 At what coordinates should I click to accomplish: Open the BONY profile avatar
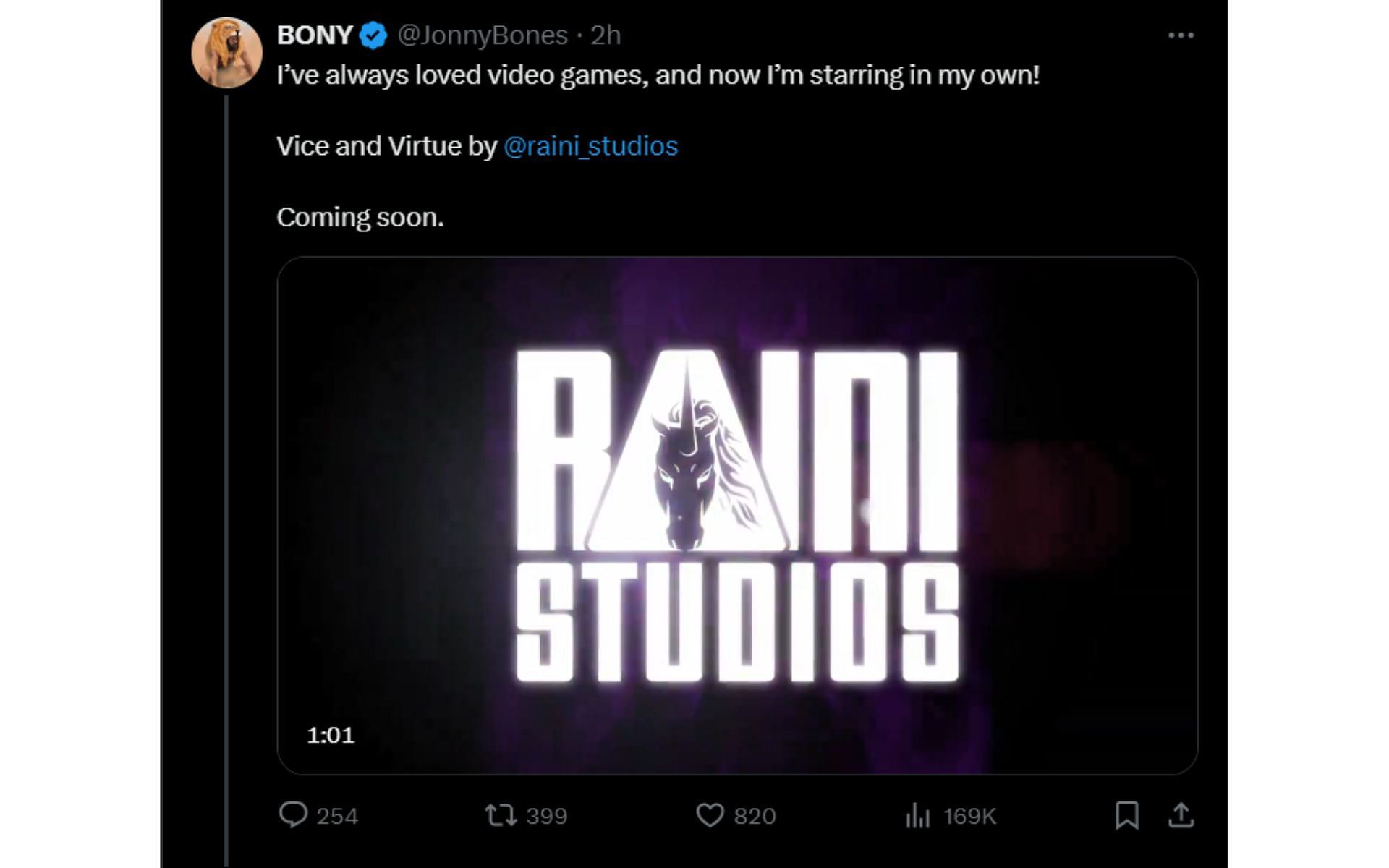click(226, 53)
